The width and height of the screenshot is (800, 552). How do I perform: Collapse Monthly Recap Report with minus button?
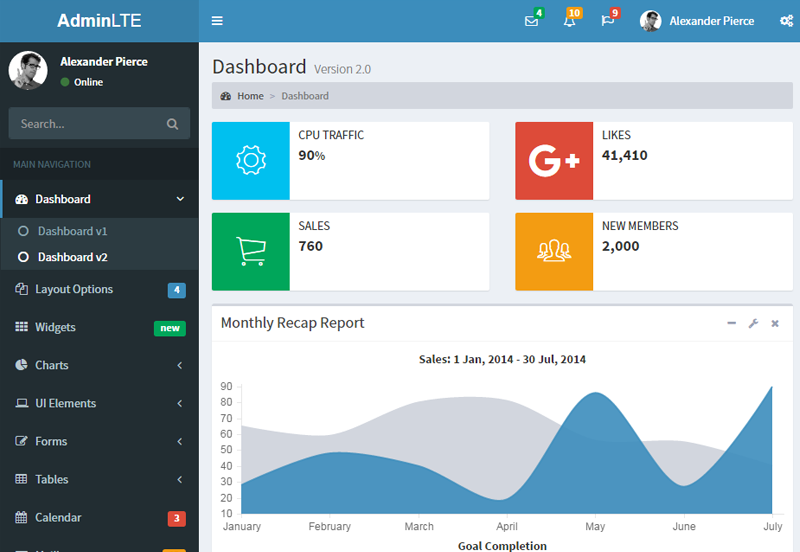tap(731, 323)
